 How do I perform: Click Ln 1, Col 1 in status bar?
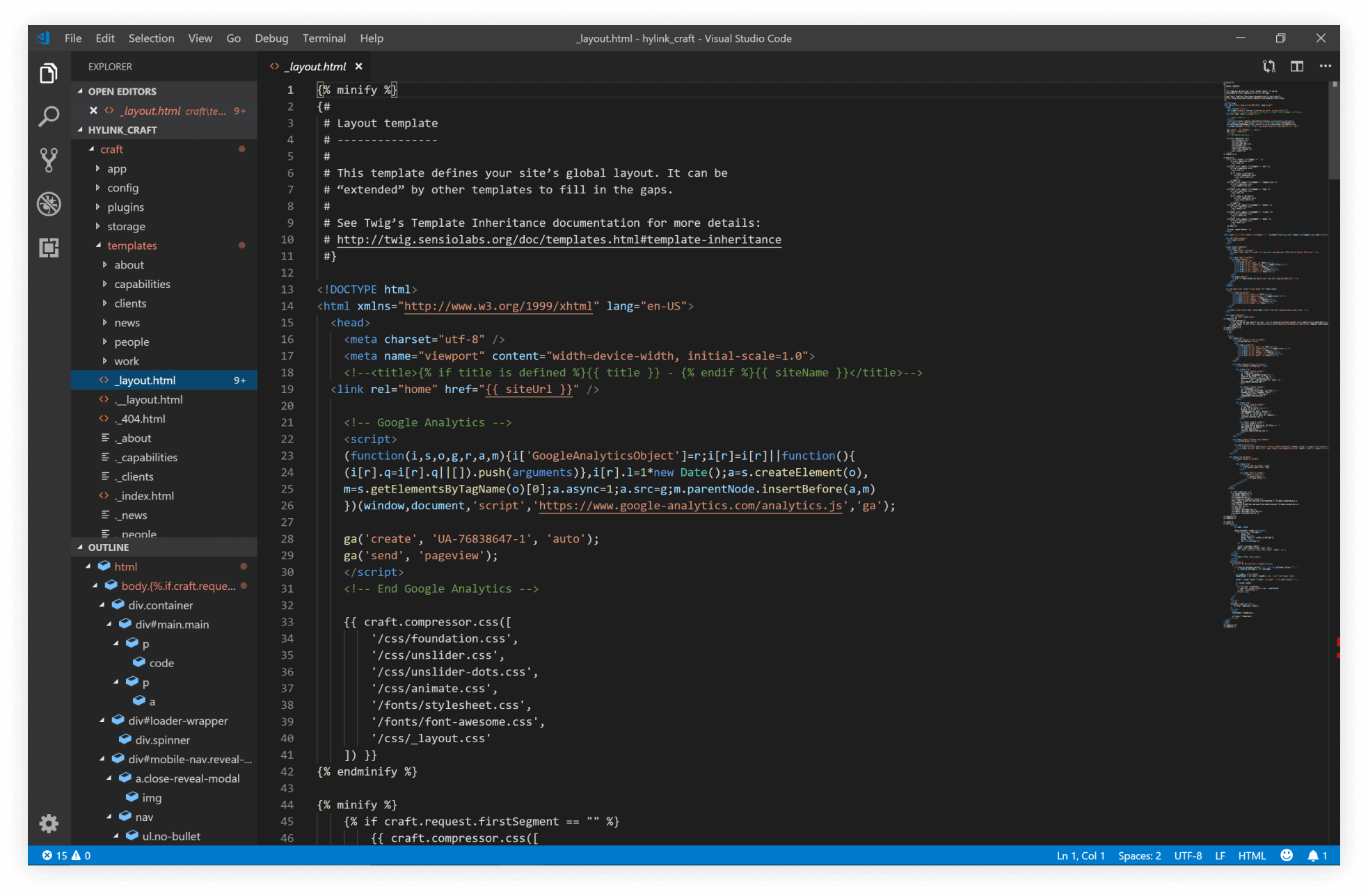(1081, 856)
